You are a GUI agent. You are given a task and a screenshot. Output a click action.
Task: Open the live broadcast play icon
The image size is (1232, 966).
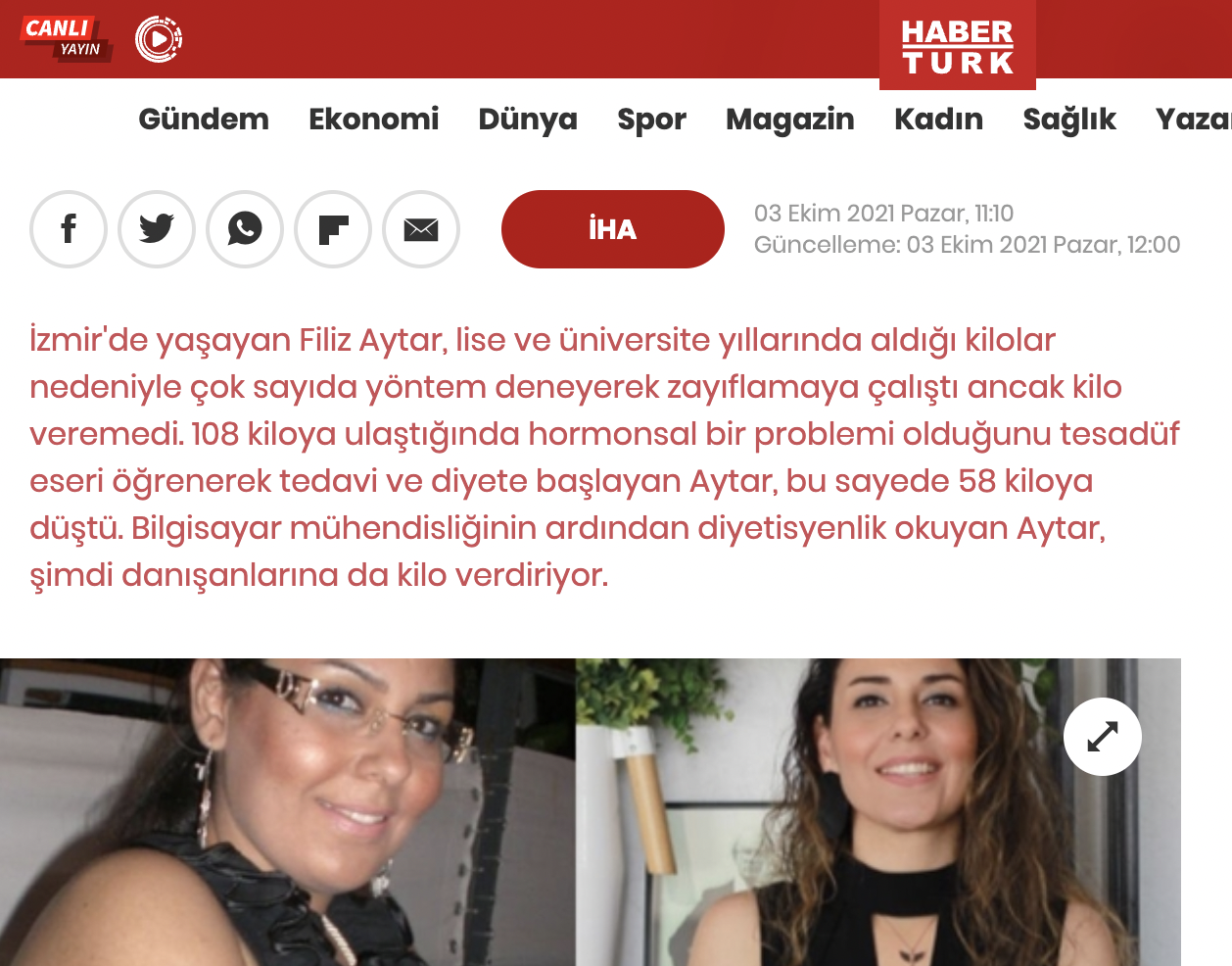[158, 39]
